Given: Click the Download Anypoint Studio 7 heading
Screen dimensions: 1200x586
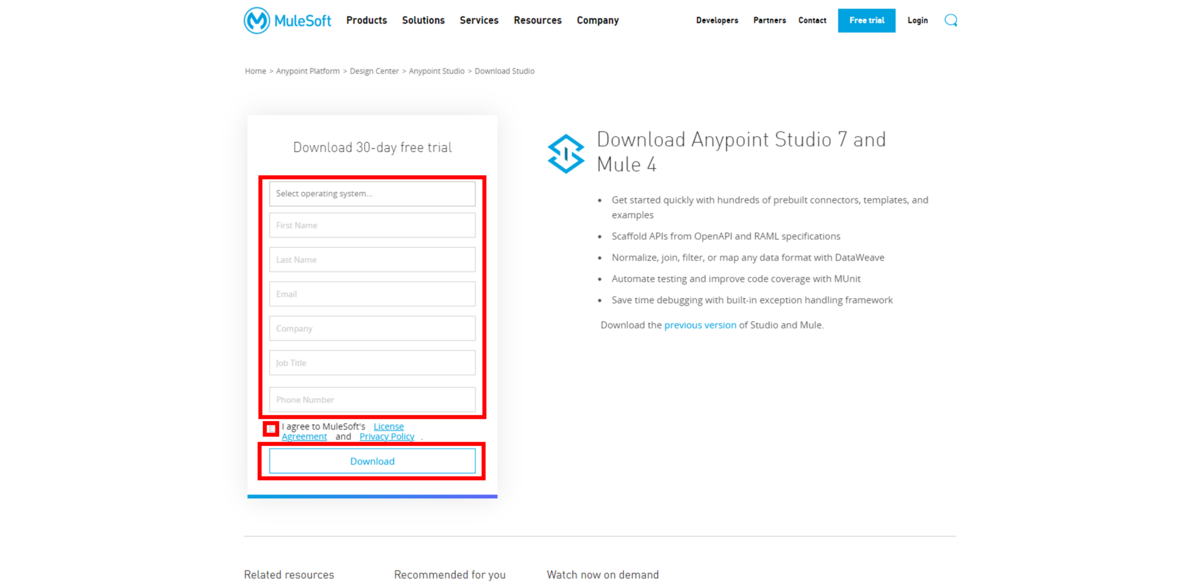Looking at the screenshot, I should (741, 151).
